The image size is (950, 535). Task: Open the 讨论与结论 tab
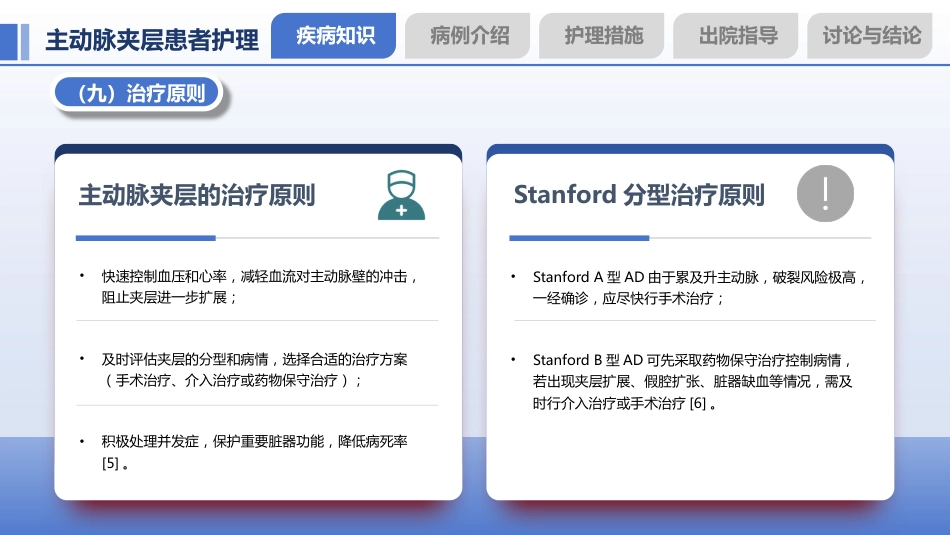tap(870, 36)
